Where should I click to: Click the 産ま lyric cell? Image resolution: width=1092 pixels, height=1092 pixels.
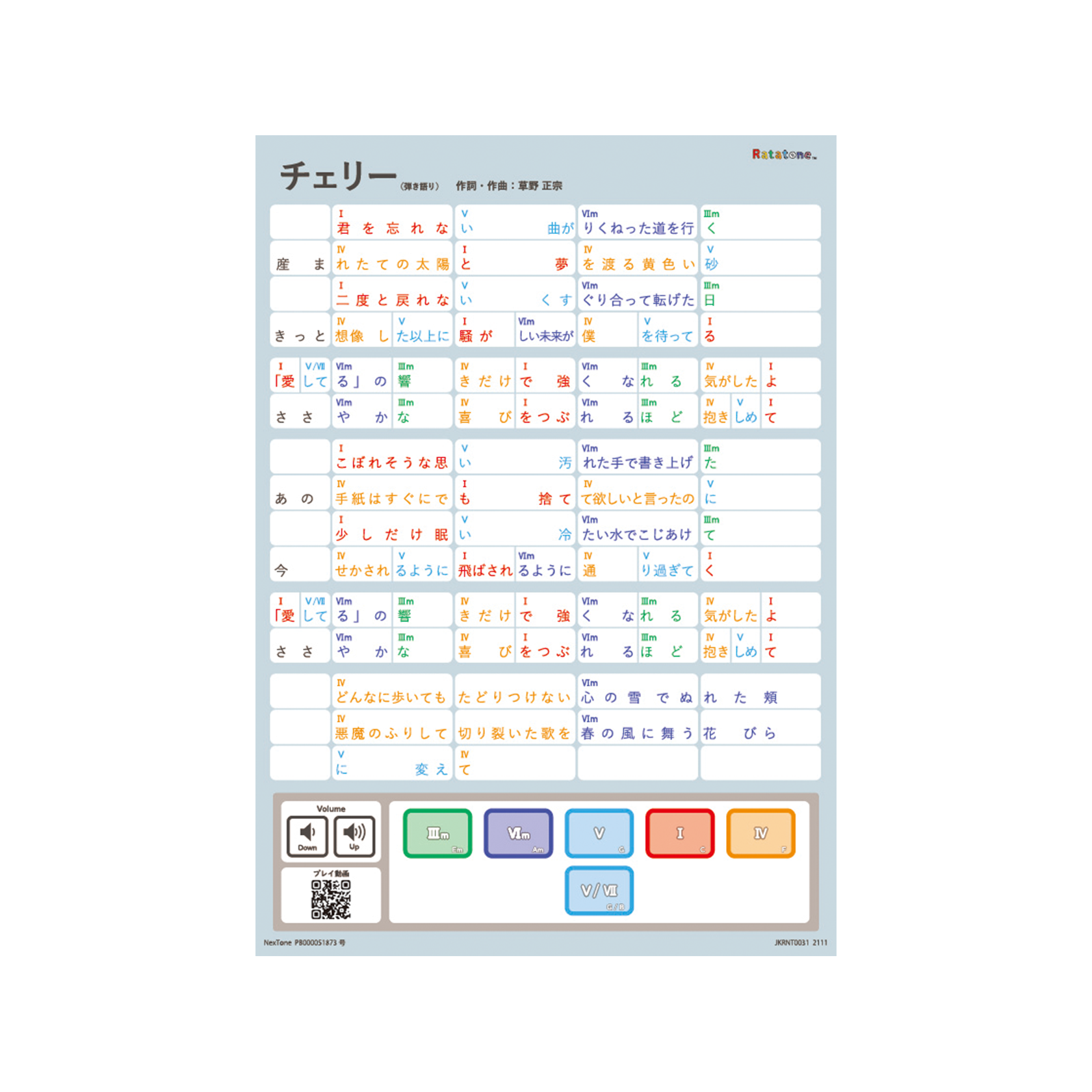click(300, 257)
